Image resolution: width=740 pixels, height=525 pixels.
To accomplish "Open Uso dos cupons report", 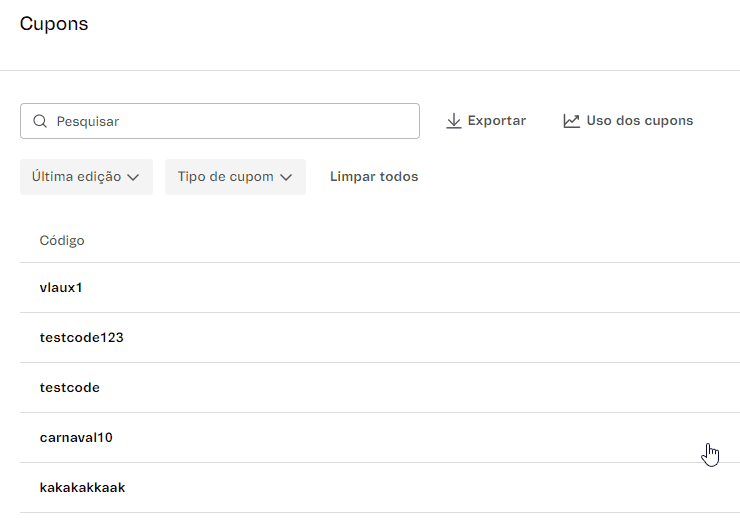I will [x=639, y=121].
